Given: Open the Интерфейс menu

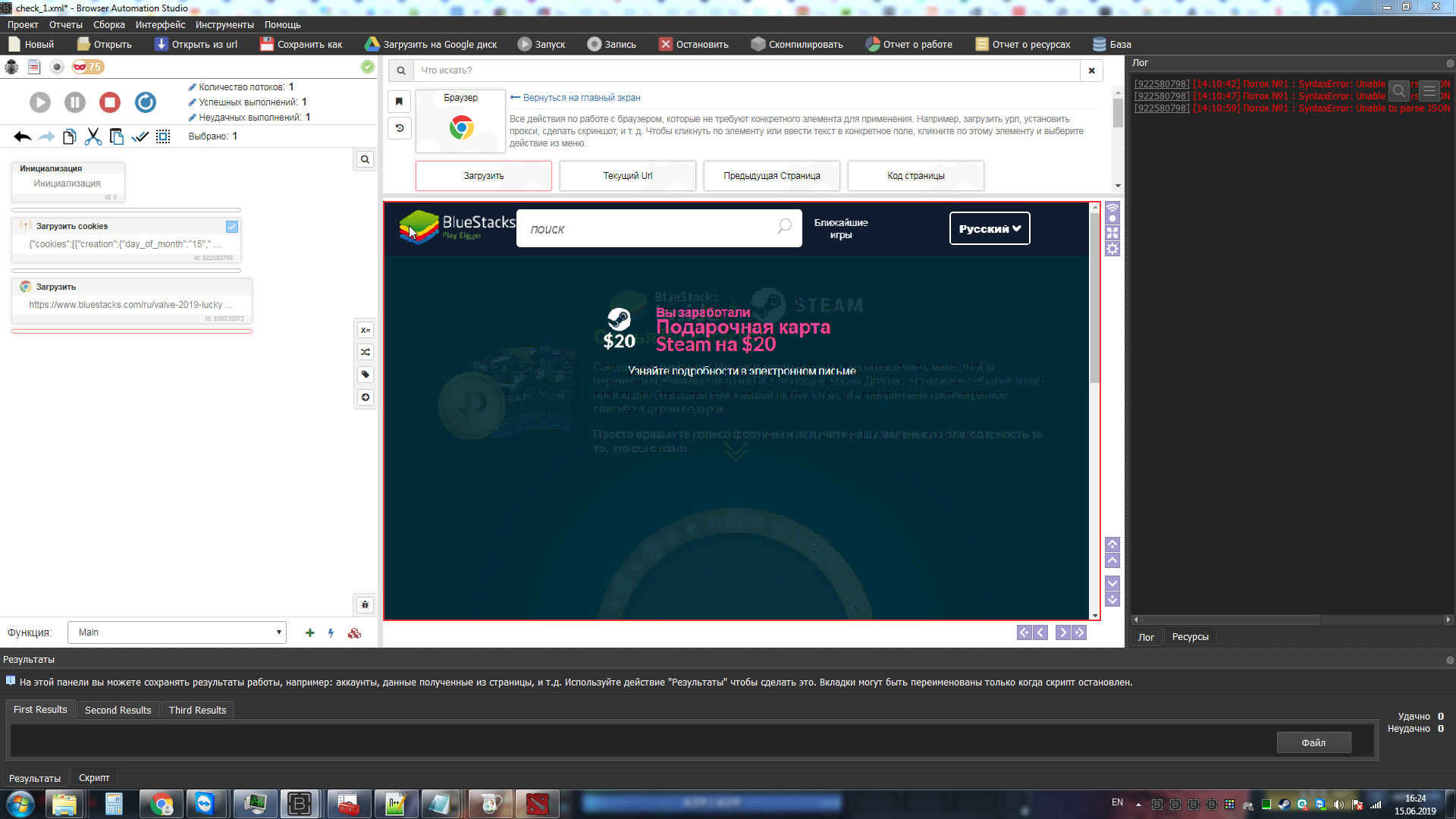Looking at the screenshot, I should pos(160,25).
